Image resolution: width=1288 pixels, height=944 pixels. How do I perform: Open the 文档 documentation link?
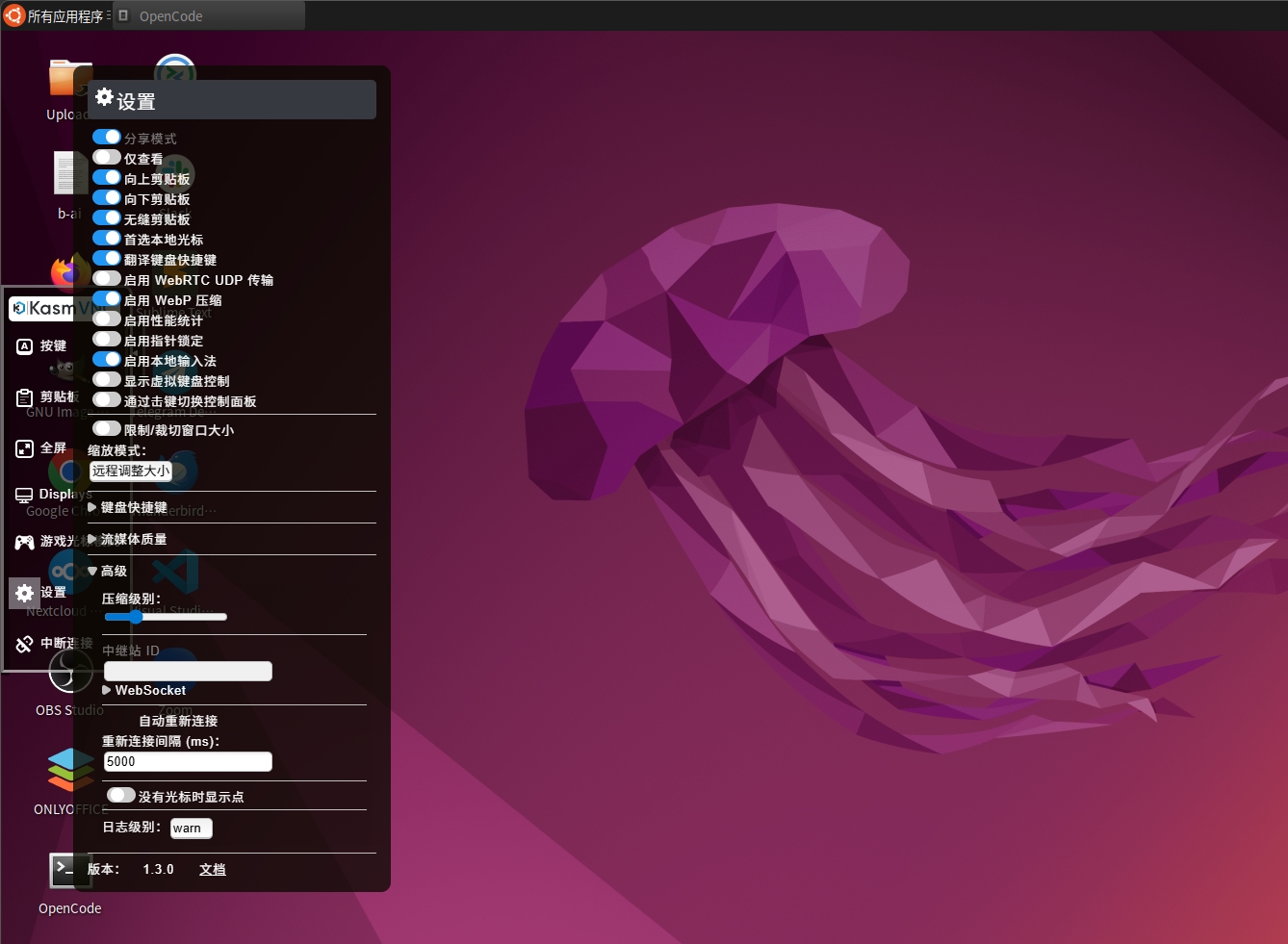coord(213,869)
